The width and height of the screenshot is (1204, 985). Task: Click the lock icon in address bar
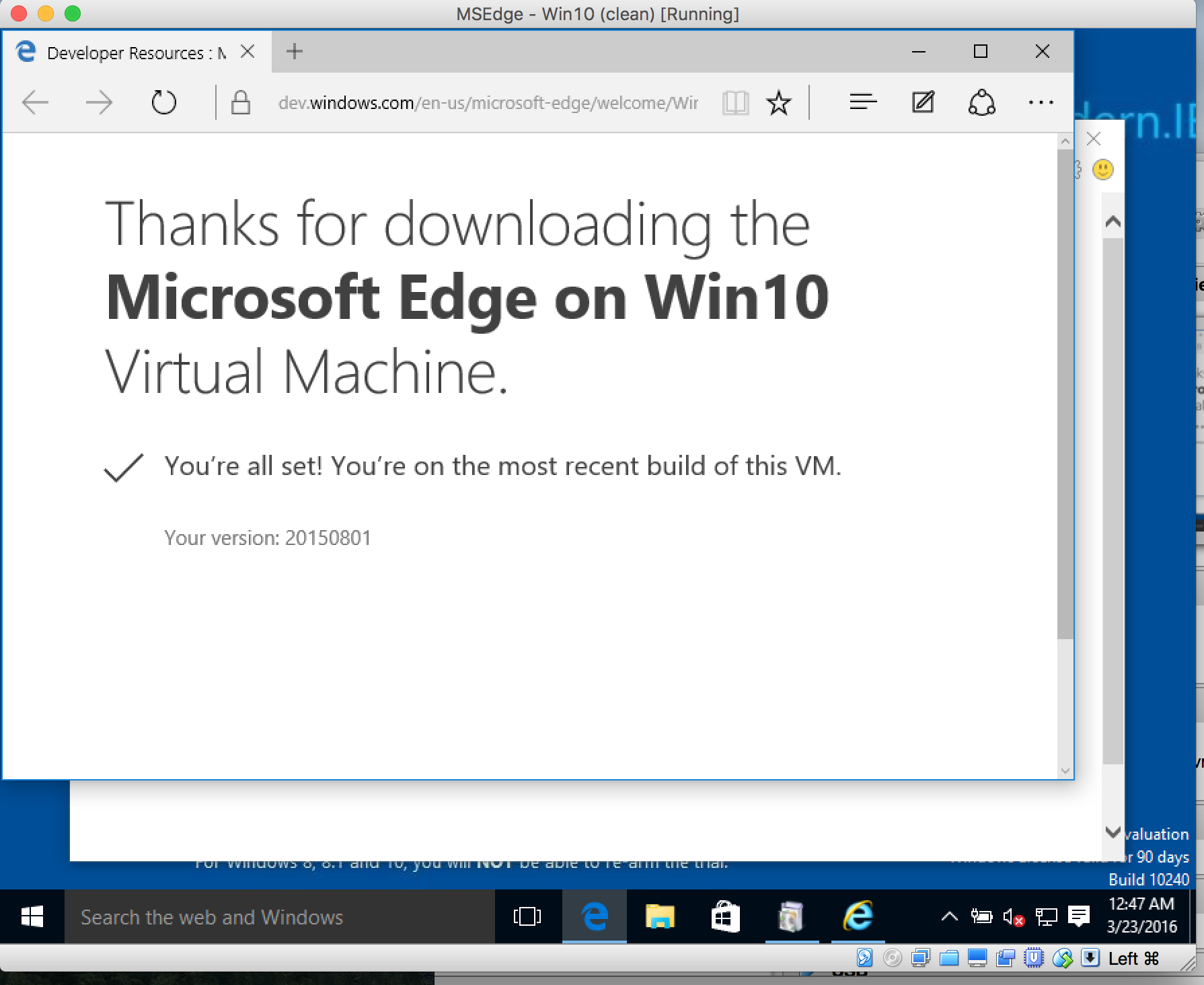(241, 103)
